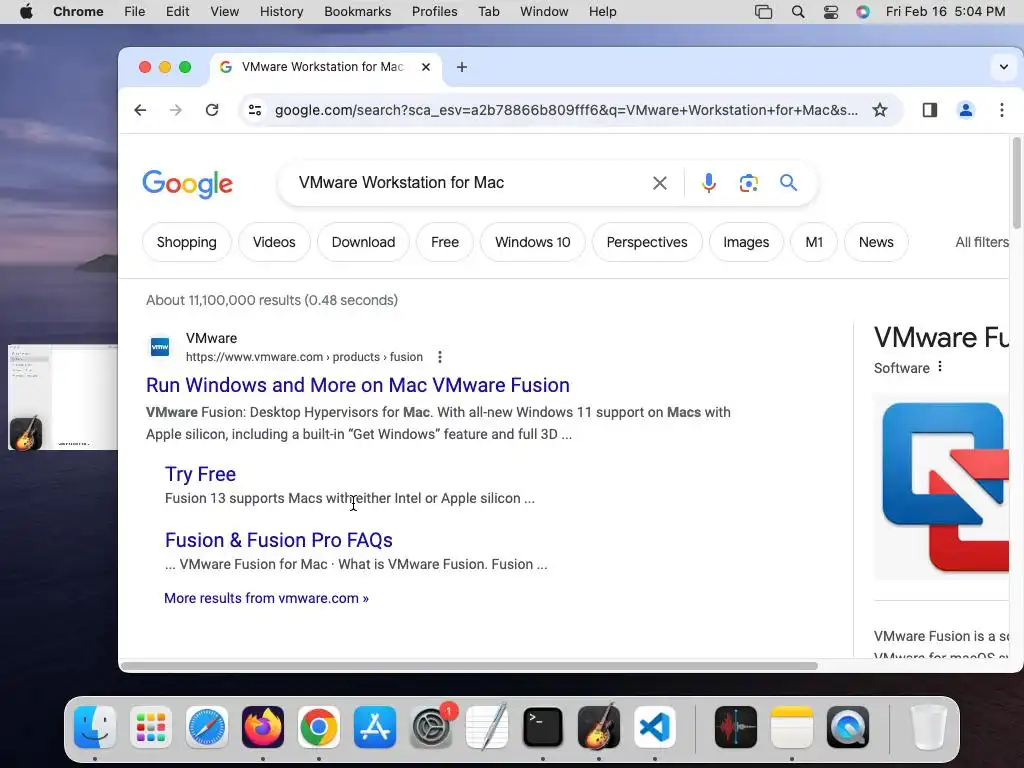Open Spotlight search in menu bar
The height and width of the screenshot is (768, 1024).
[x=797, y=12]
